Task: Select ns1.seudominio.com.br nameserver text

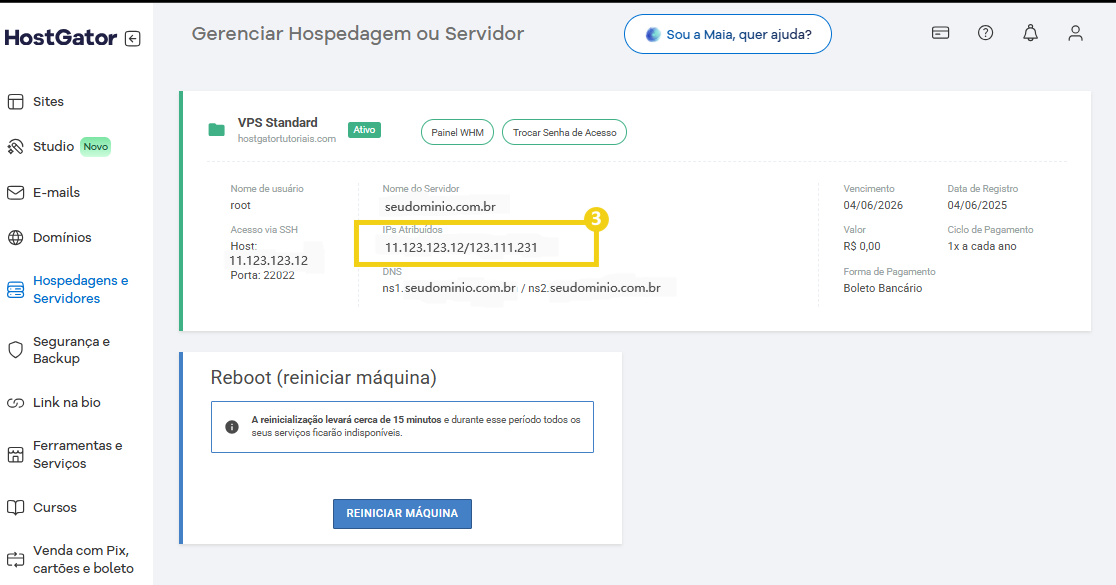Action: click(x=449, y=288)
